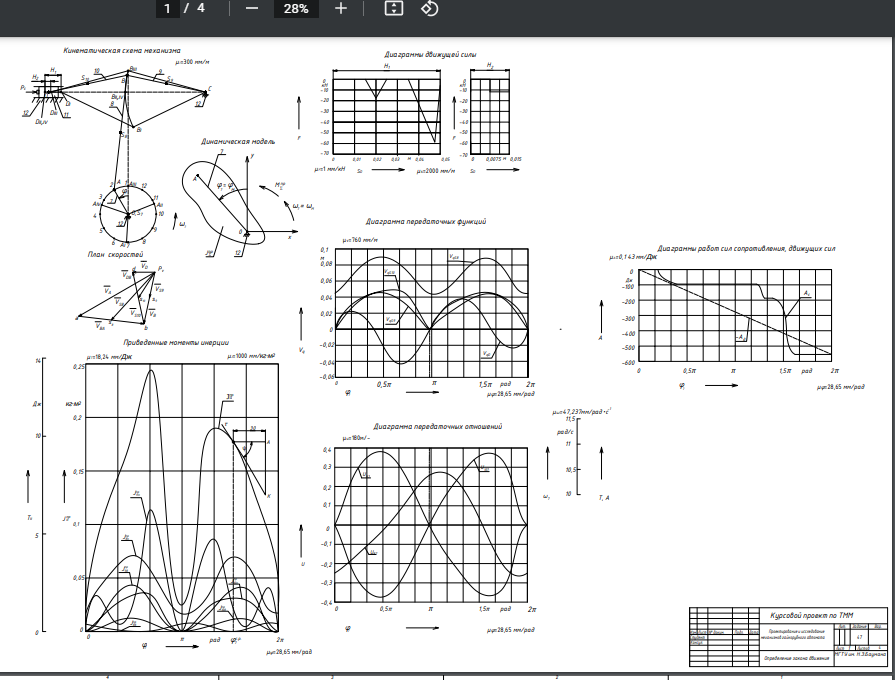The image size is (895, 680).
Task: Click the "Диаграмма передаточных отношений" title
Action: pos(437,426)
